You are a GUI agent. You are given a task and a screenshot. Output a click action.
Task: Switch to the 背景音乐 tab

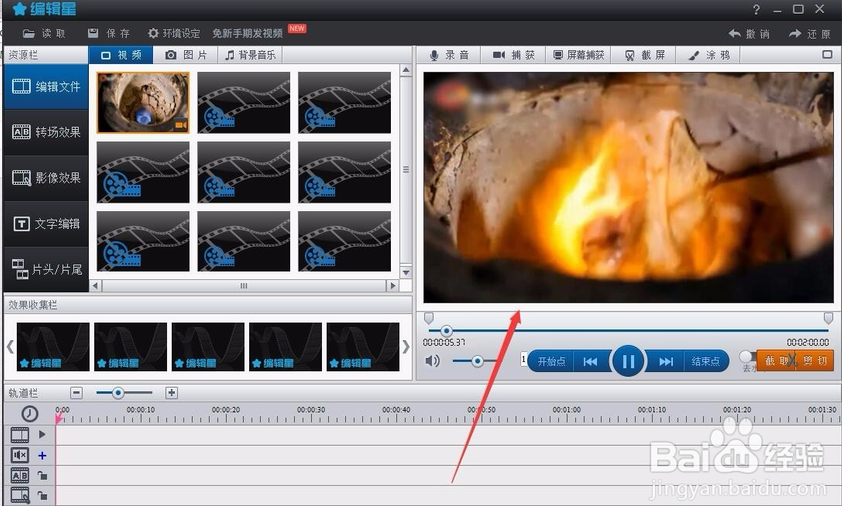pyautogui.click(x=250, y=55)
